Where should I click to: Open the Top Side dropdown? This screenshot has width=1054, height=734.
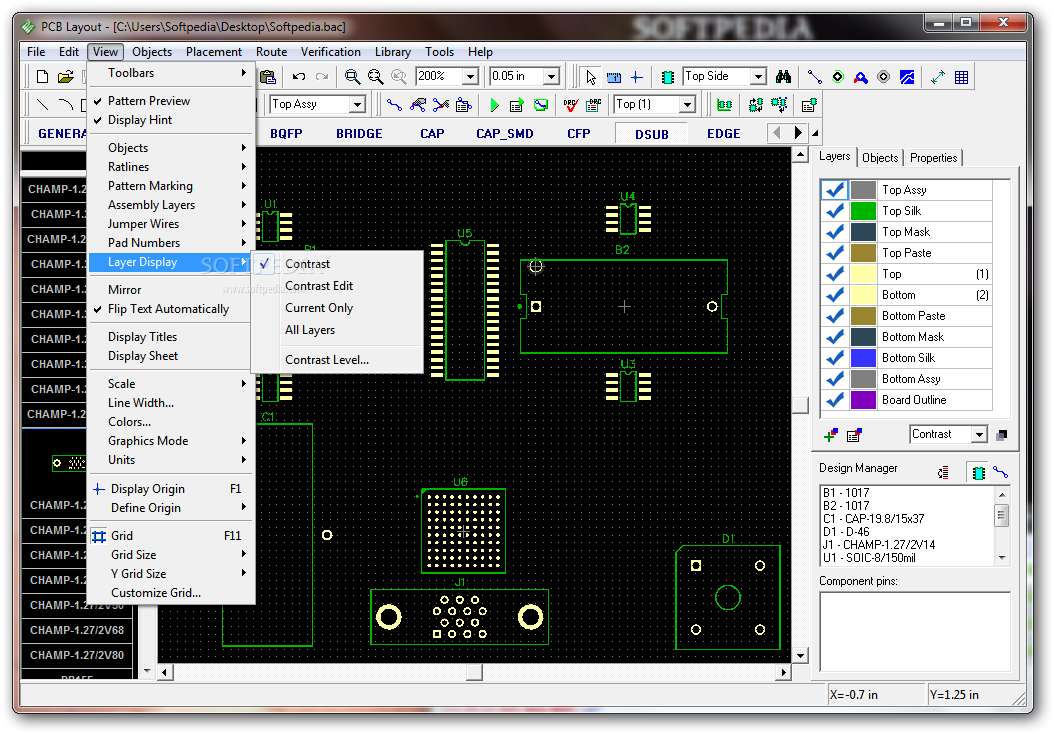click(758, 77)
